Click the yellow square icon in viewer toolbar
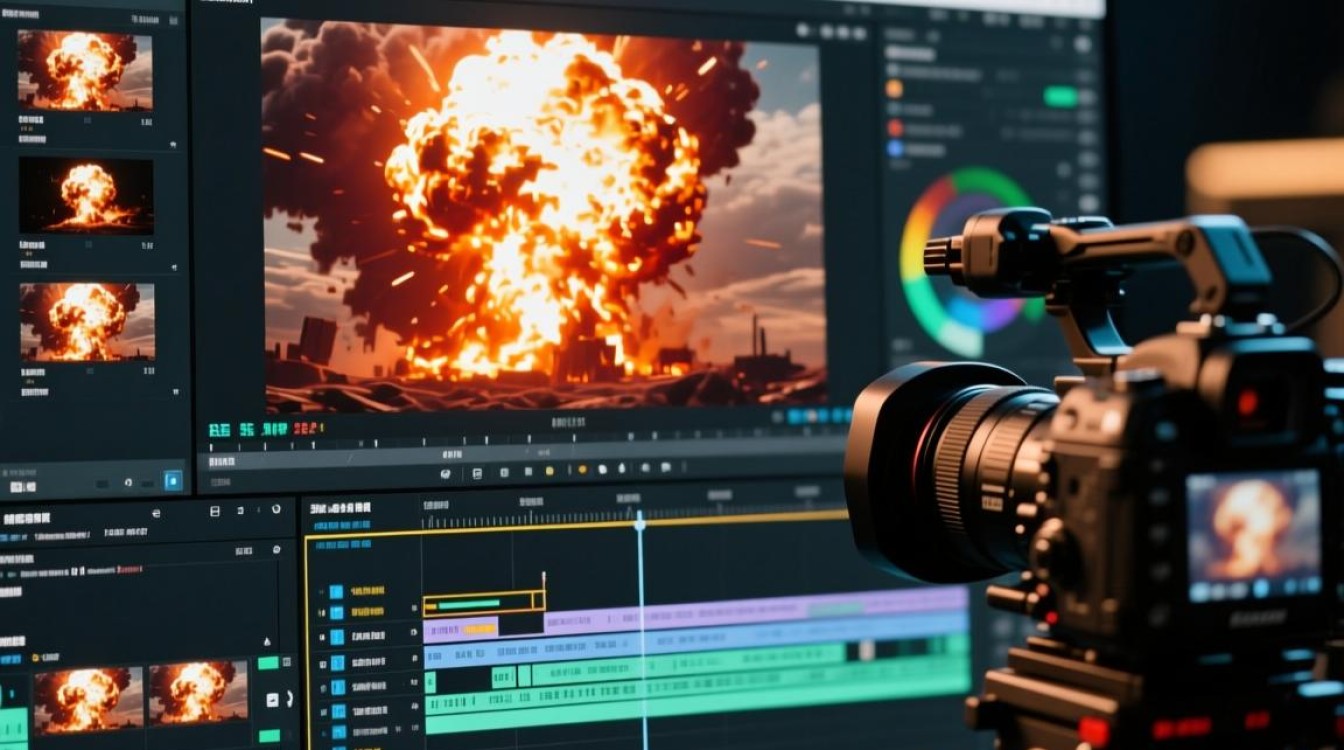The height and width of the screenshot is (750, 1344). coord(548,470)
